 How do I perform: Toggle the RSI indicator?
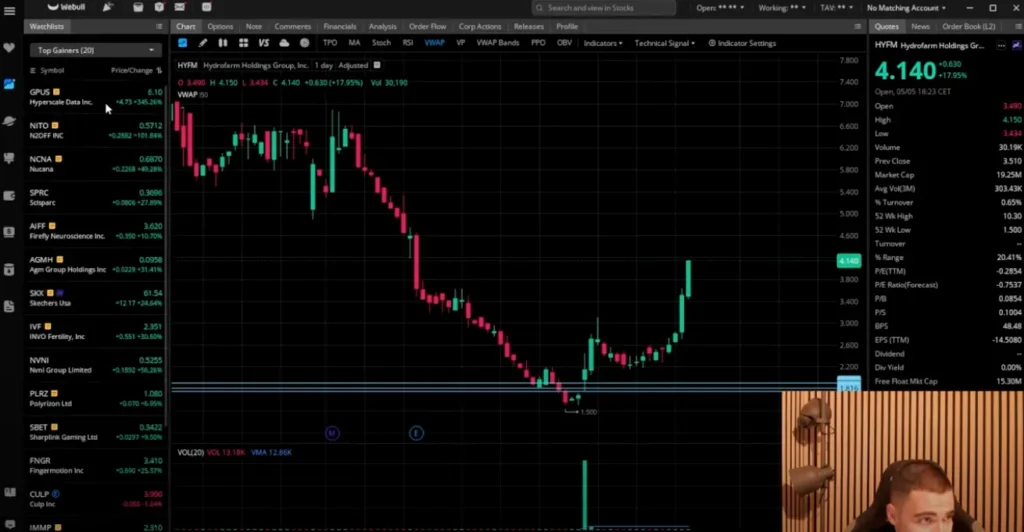point(408,43)
